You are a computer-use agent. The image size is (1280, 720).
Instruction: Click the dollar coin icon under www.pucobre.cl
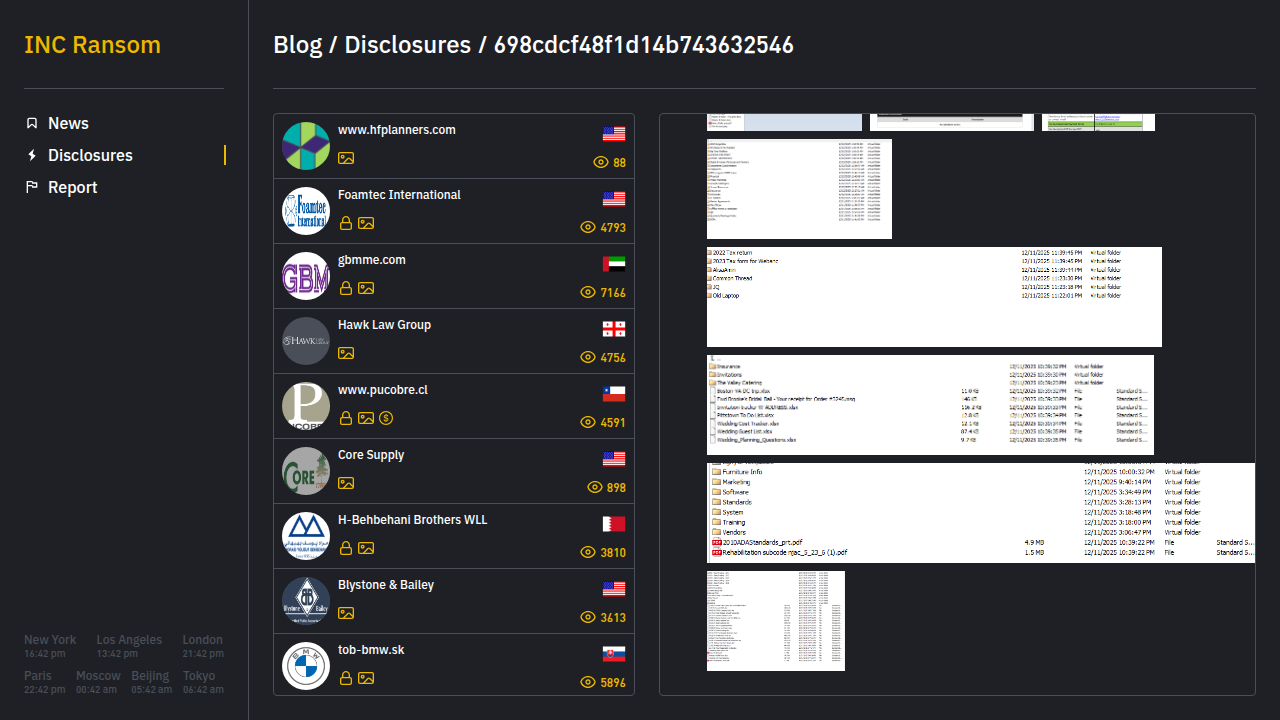(x=386, y=418)
